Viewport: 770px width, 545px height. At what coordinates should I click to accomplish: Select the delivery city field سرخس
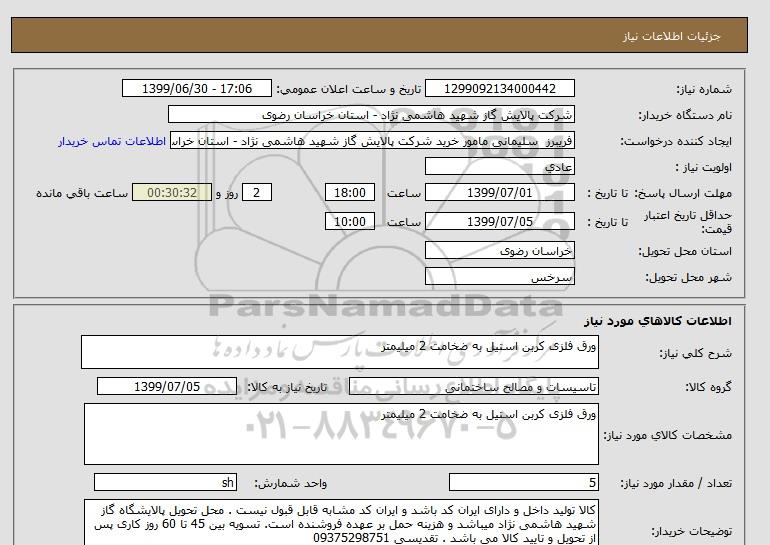coord(499,276)
